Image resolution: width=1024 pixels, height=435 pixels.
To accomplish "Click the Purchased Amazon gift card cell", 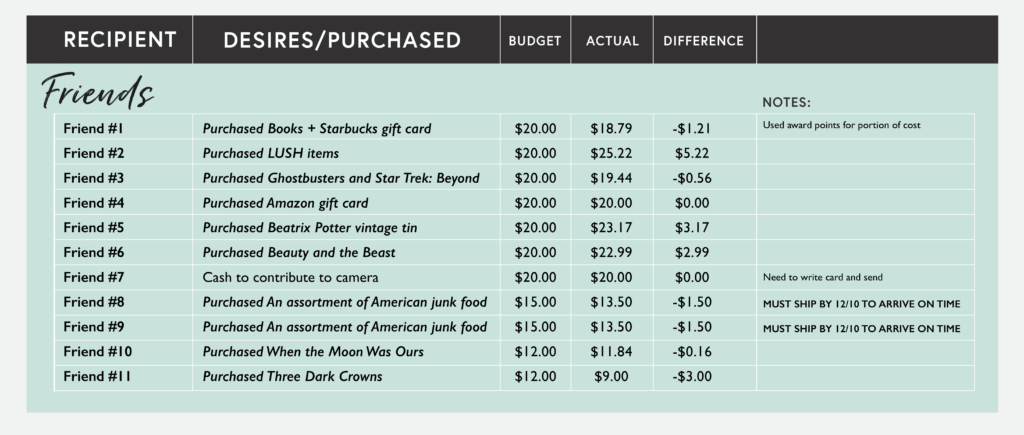I will pos(346,202).
